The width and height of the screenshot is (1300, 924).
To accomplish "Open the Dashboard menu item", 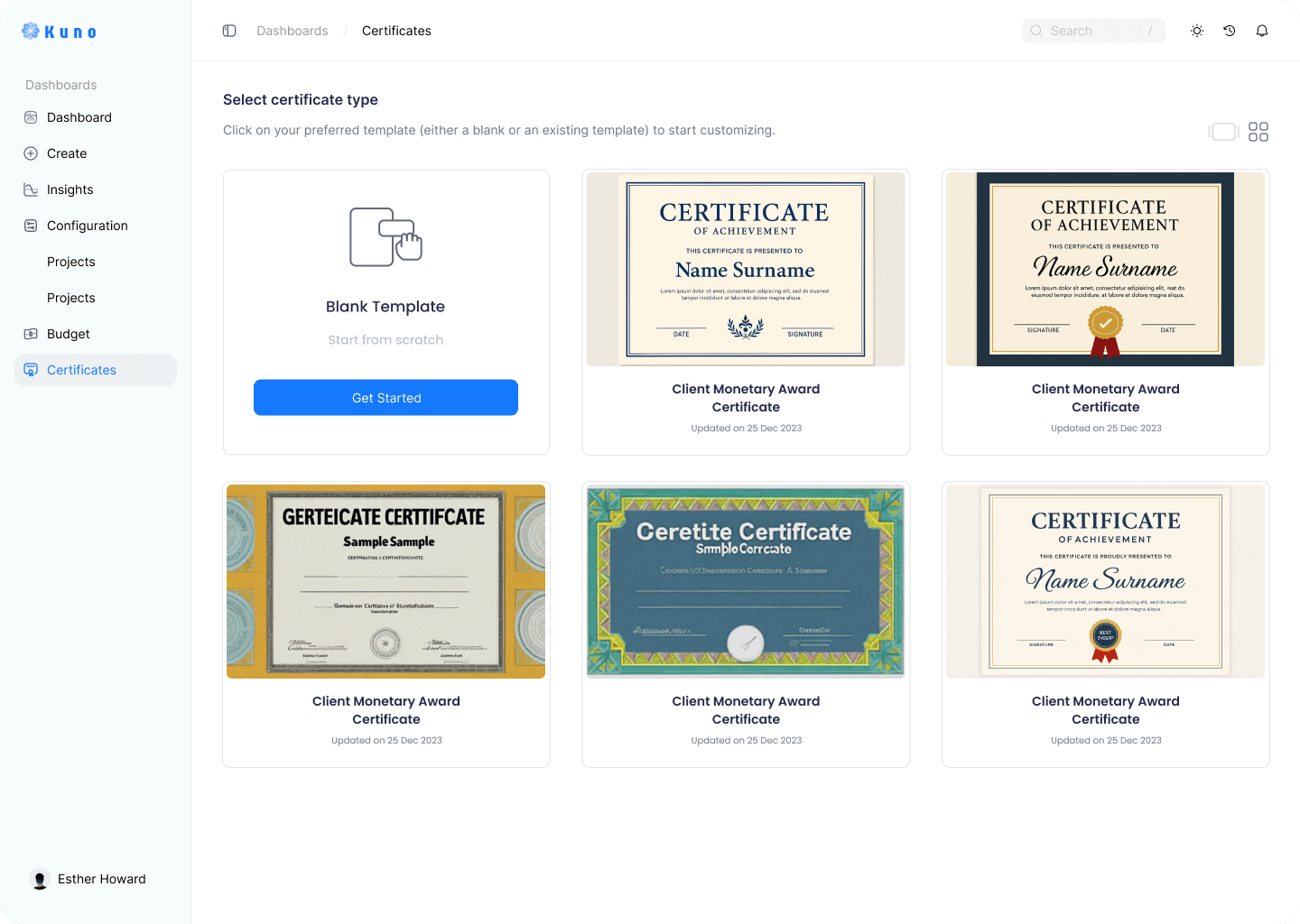I will [96, 117].
